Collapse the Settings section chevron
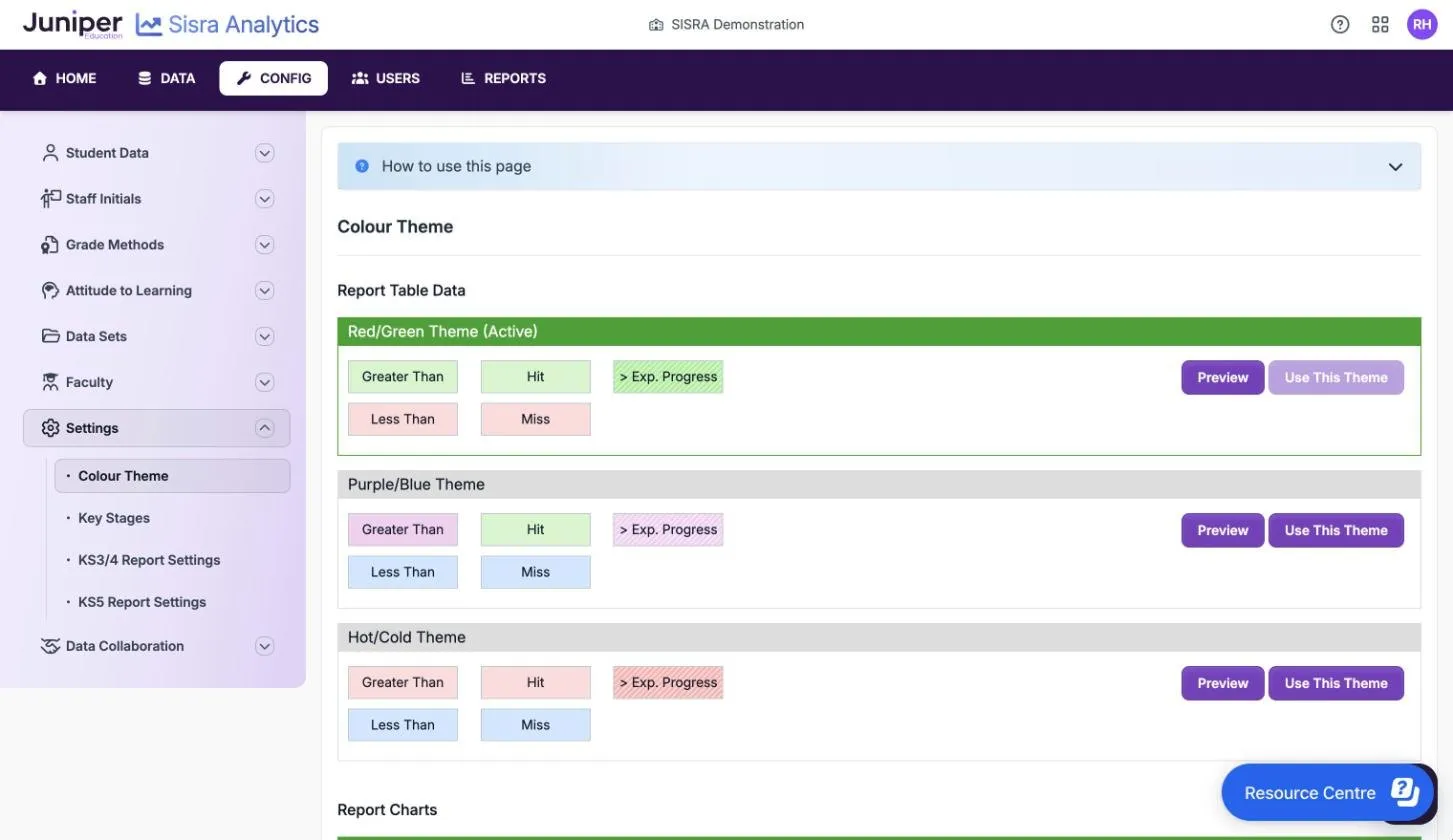Screen dimensions: 1453x840 click(264, 428)
